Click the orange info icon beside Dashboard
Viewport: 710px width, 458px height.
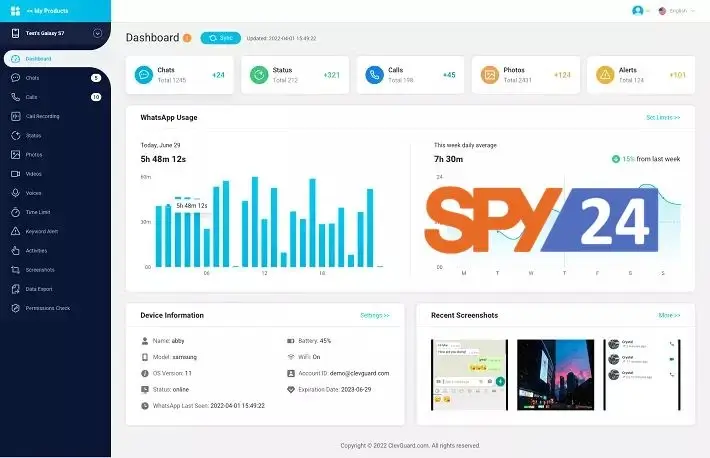click(187, 38)
